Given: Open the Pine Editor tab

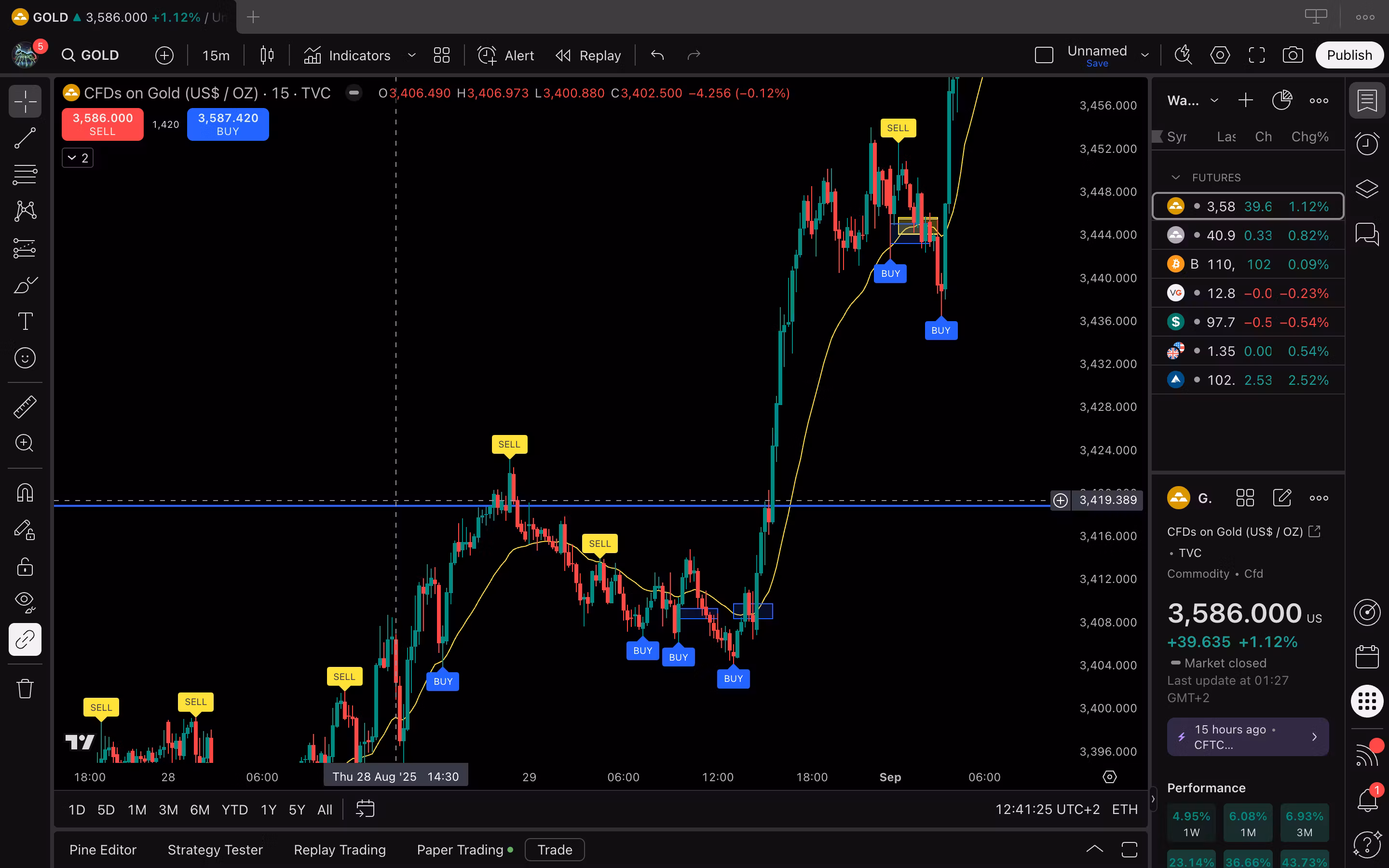Looking at the screenshot, I should (103, 850).
